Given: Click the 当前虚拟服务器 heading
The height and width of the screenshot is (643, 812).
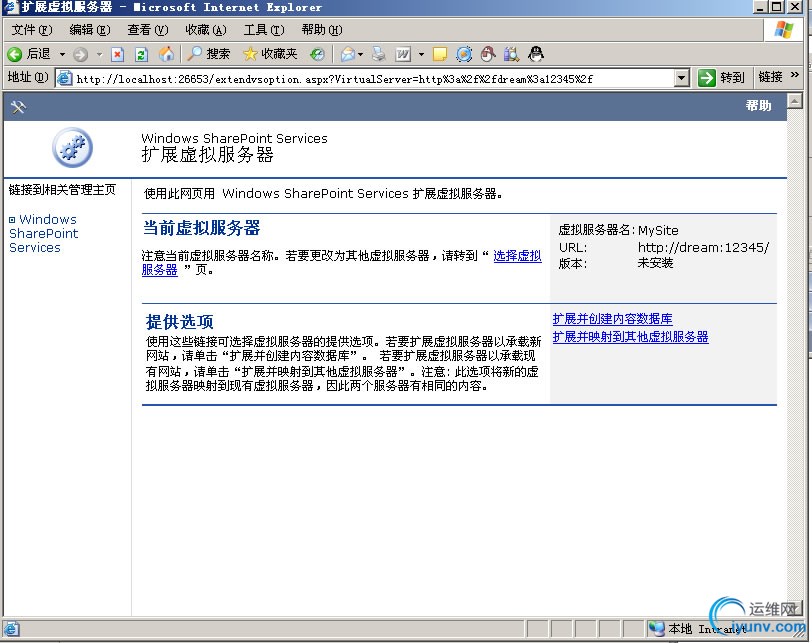Looking at the screenshot, I should 201,228.
